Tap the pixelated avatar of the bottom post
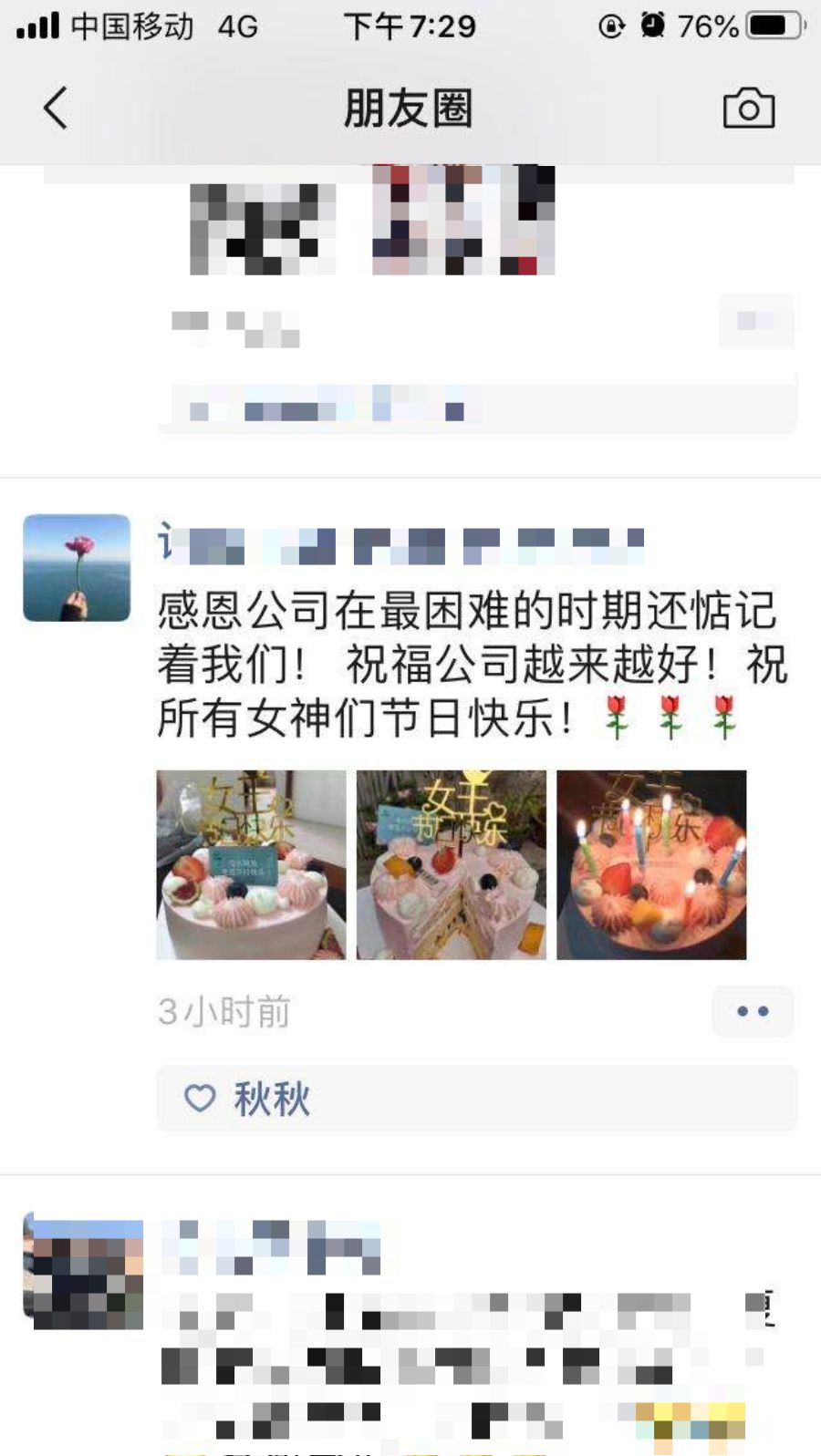 click(84, 1273)
